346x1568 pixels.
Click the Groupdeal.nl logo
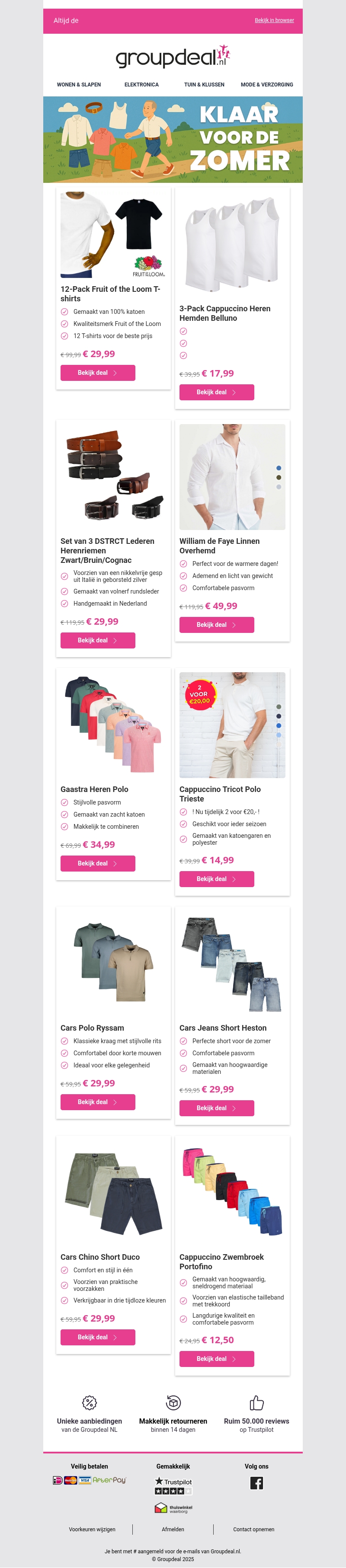tap(173, 56)
